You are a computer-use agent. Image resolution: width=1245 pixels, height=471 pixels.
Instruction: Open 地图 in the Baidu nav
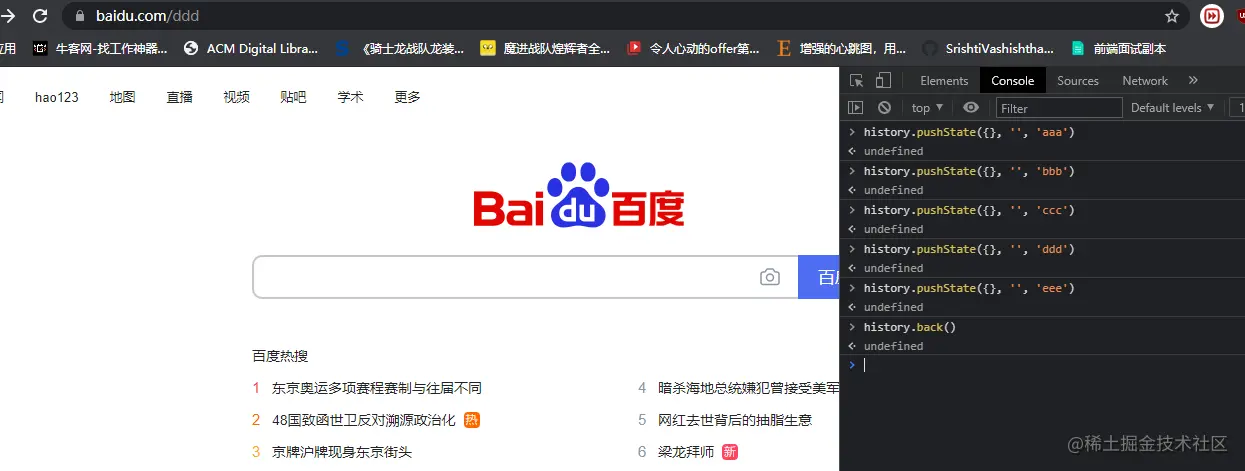point(122,97)
